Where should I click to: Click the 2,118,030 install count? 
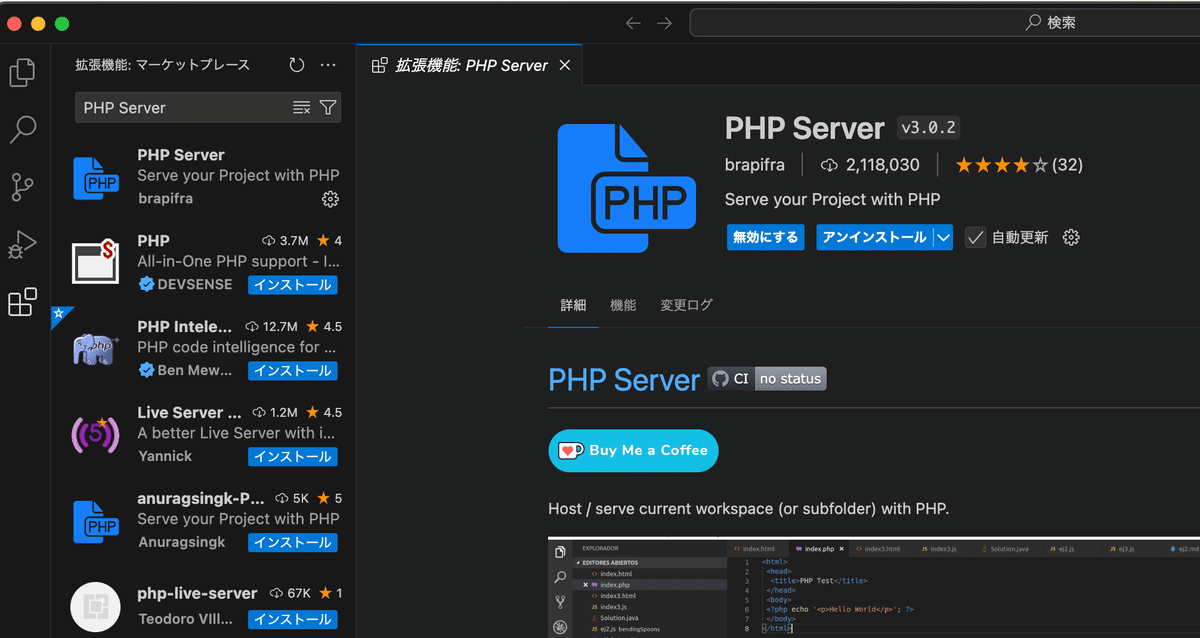[869, 165]
